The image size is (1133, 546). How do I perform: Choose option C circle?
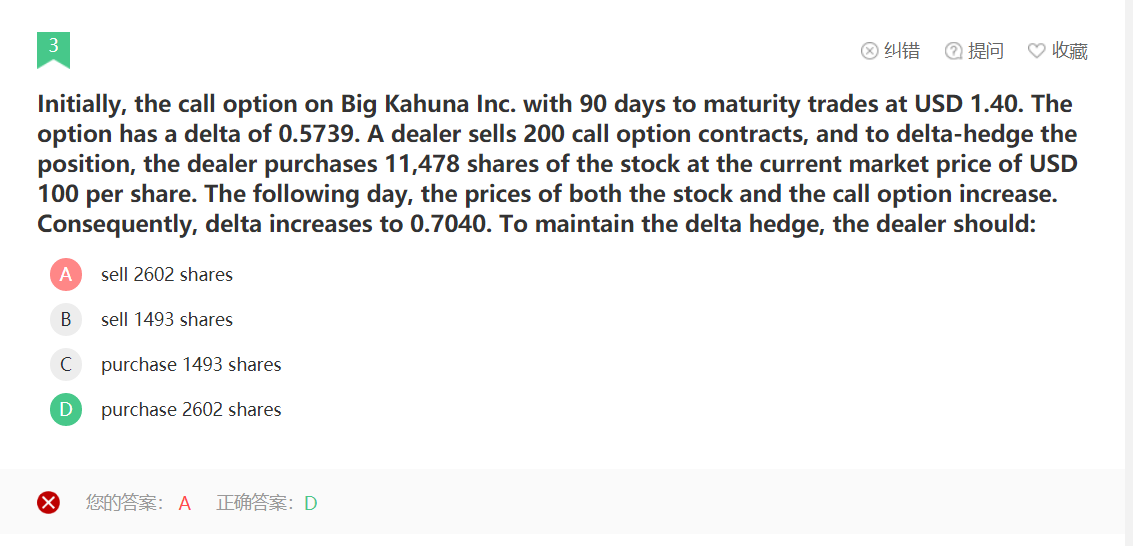point(66,364)
